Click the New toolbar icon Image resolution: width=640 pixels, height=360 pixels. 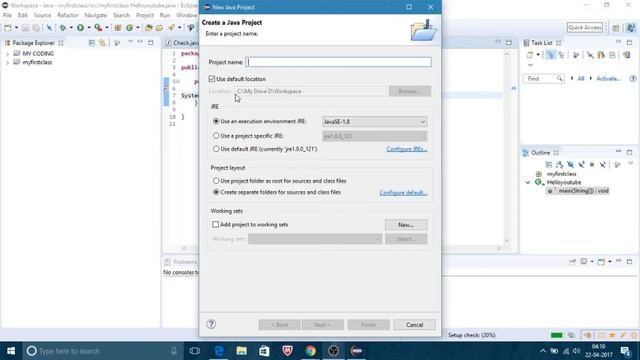pyautogui.click(x=8, y=28)
